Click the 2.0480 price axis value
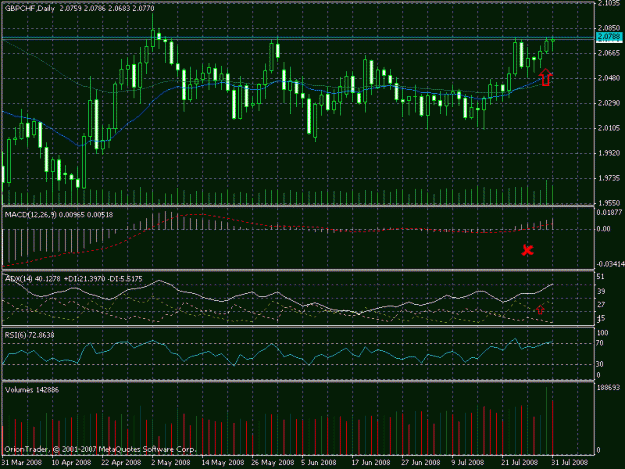This screenshot has height=469, width=625. [x=609, y=78]
